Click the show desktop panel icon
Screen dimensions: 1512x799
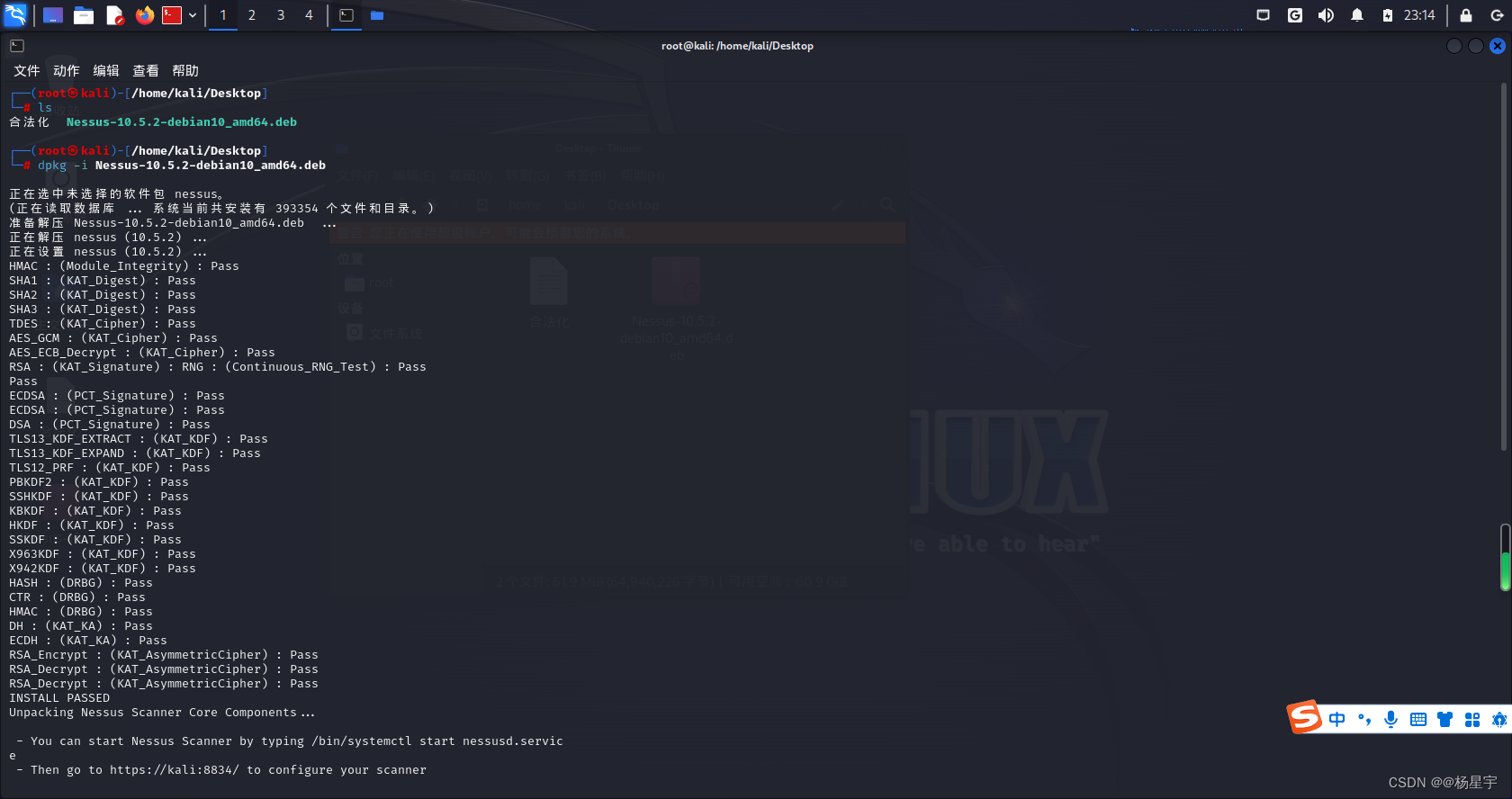[x=53, y=15]
